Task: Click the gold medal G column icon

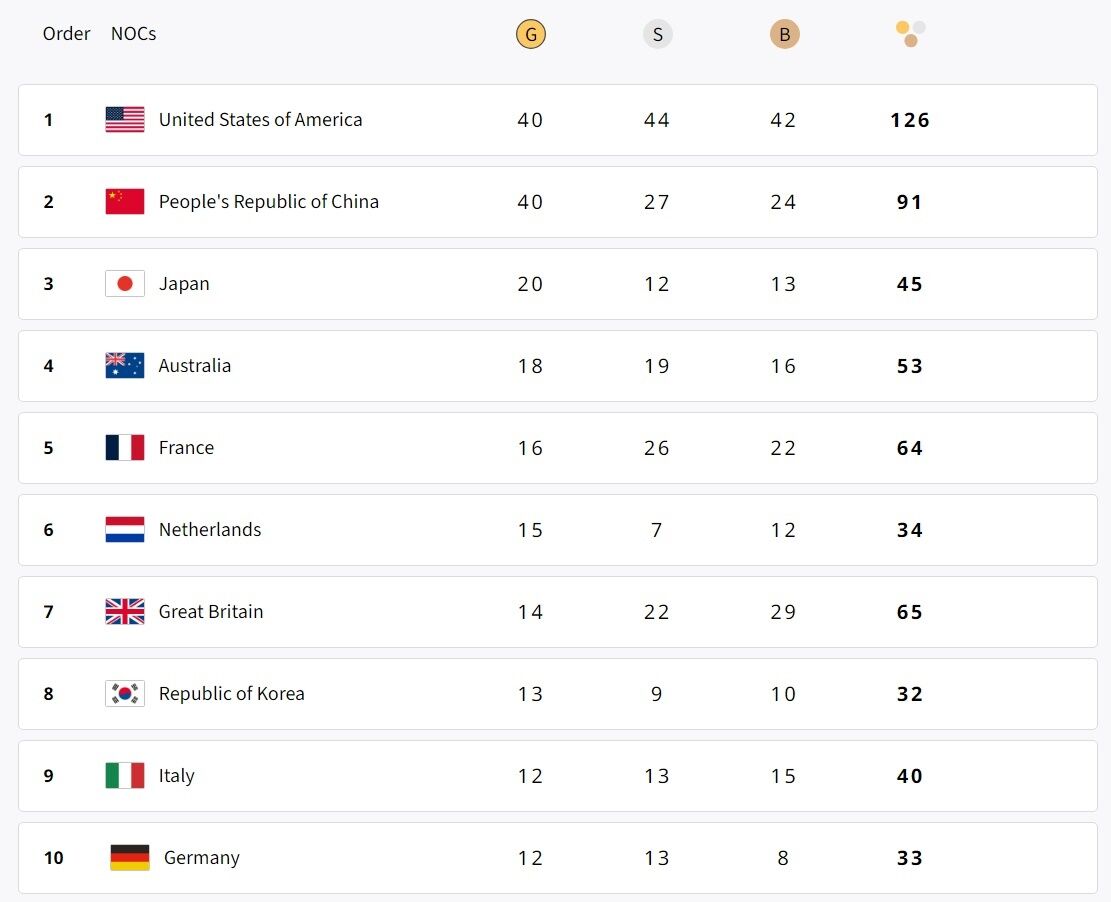Action: [x=531, y=35]
